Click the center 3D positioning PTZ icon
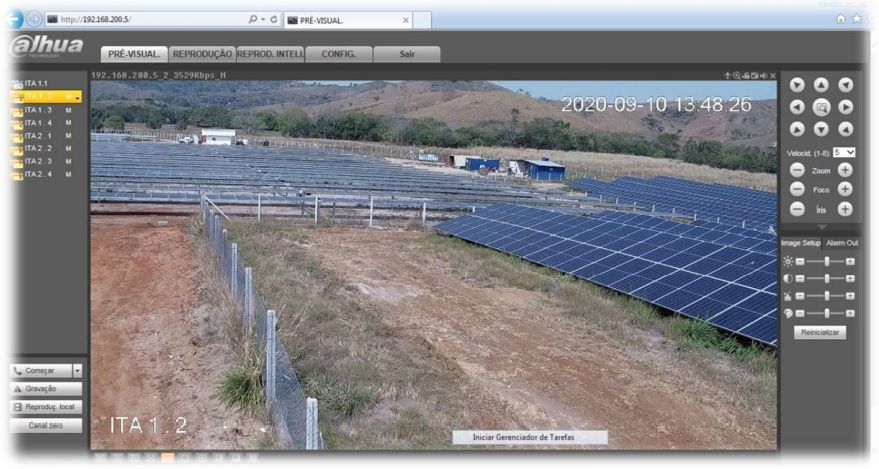Image resolution: width=879 pixels, height=469 pixels. click(821, 107)
